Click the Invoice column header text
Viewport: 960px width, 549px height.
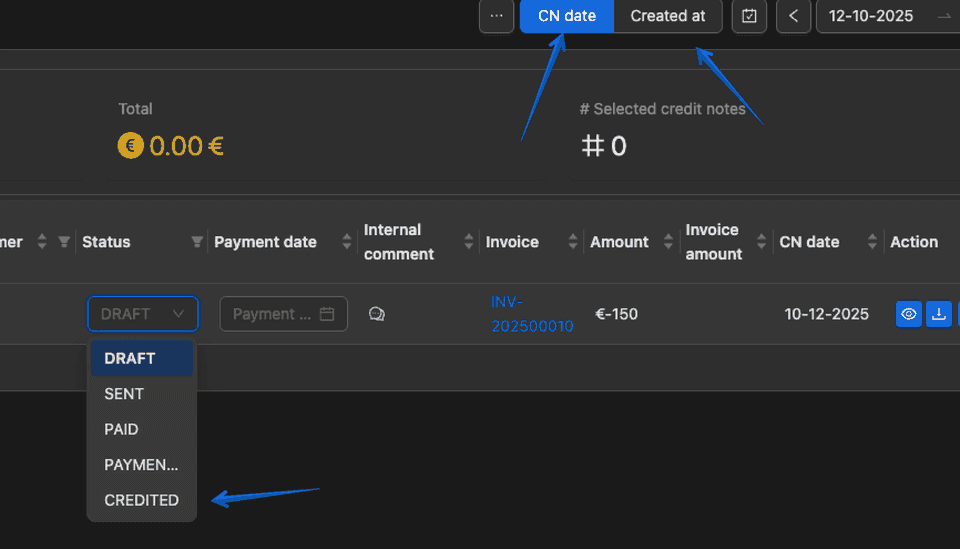[x=512, y=242]
